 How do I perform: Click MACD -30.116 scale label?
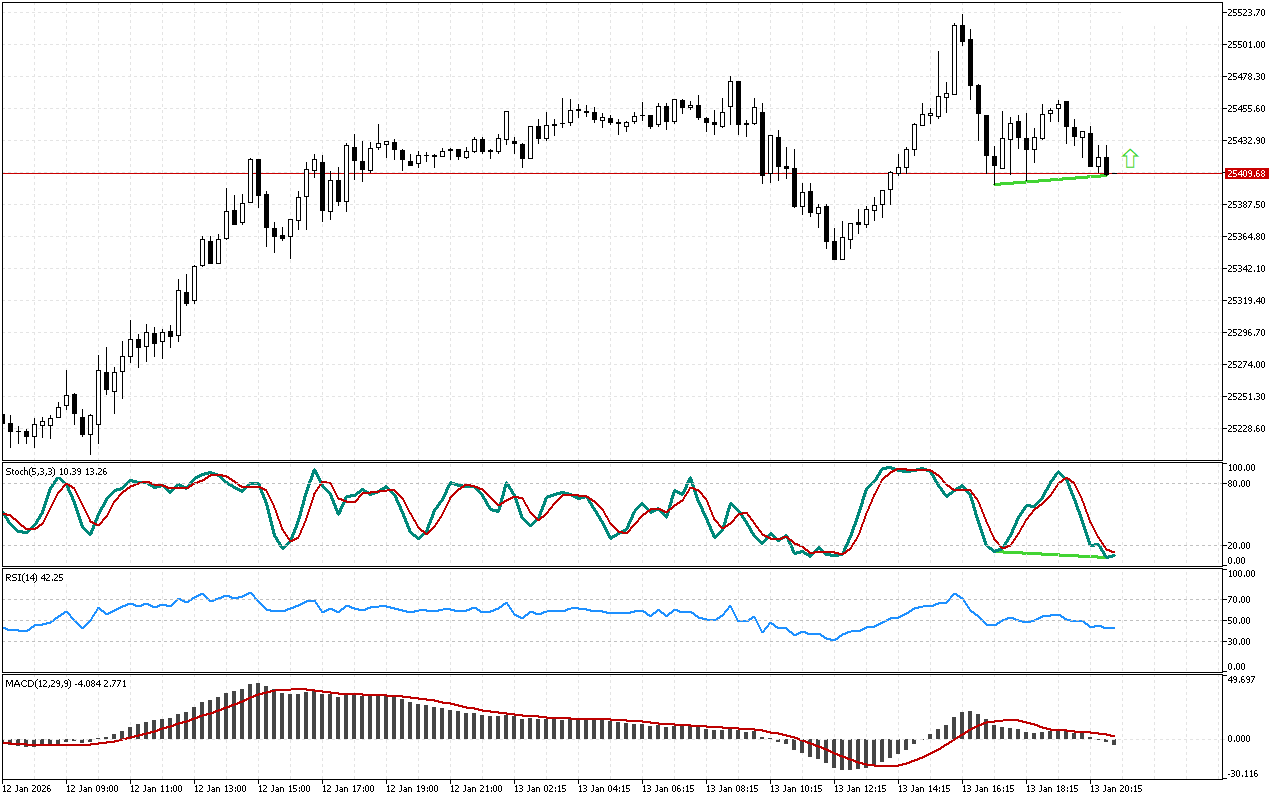click(x=1243, y=773)
